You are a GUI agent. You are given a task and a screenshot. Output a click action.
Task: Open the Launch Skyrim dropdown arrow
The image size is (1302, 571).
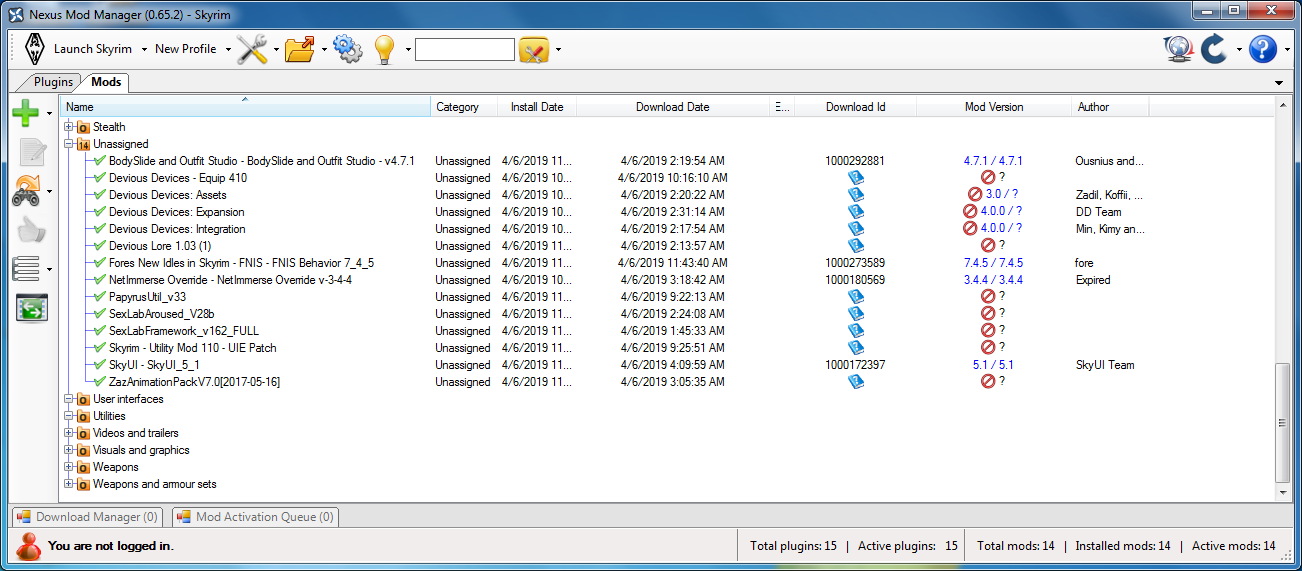point(144,49)
